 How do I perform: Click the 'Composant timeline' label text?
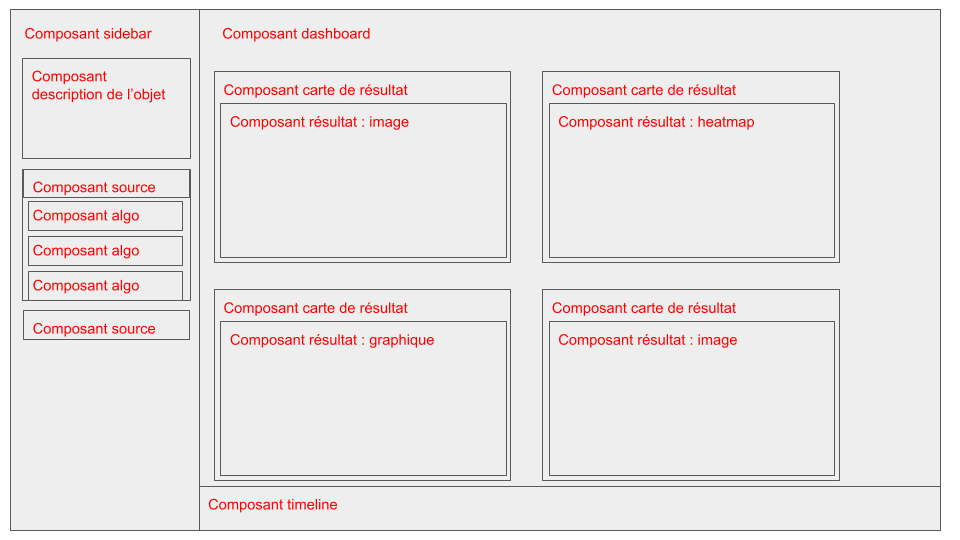point(273,505)
